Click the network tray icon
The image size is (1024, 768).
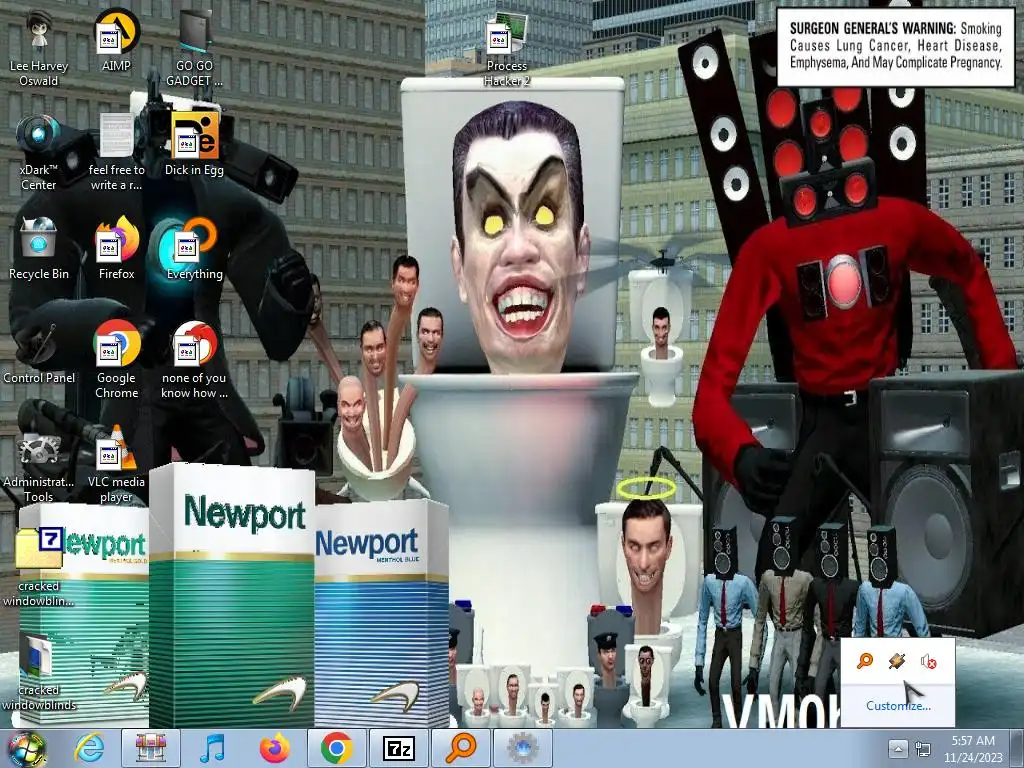pyautogui.click(x=923, y=748)
